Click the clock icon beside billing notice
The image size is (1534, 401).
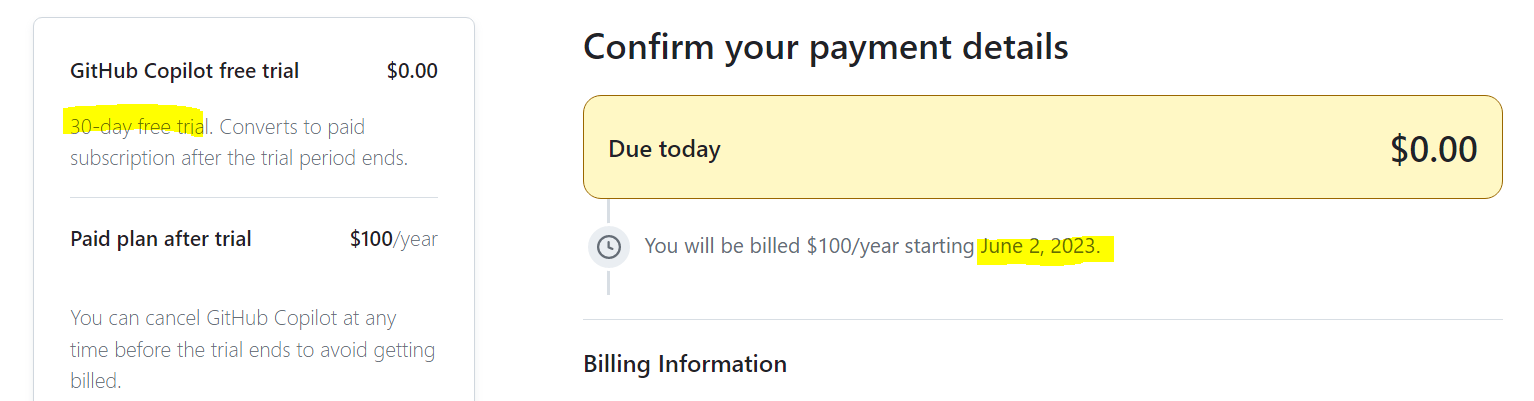(608, 246)
